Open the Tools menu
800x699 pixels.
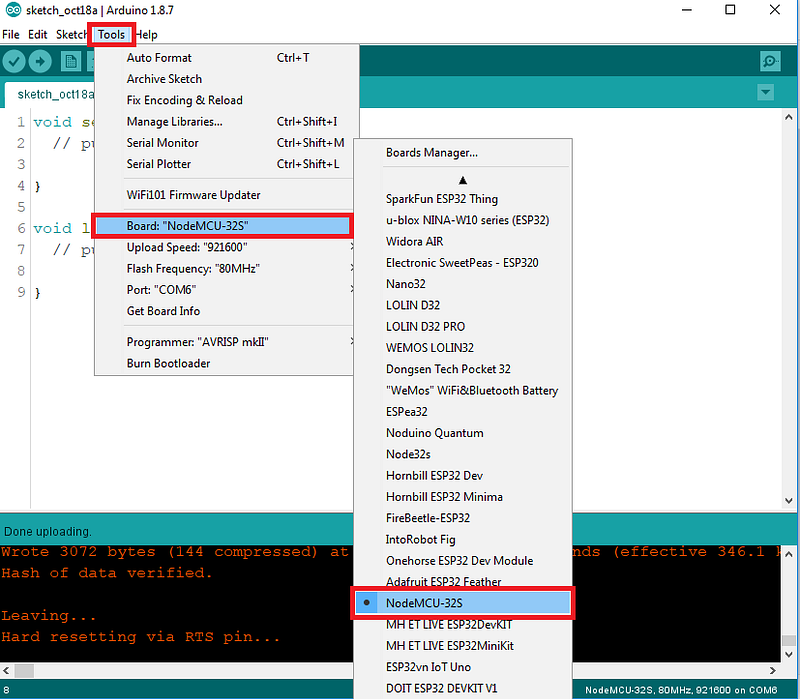111,35
